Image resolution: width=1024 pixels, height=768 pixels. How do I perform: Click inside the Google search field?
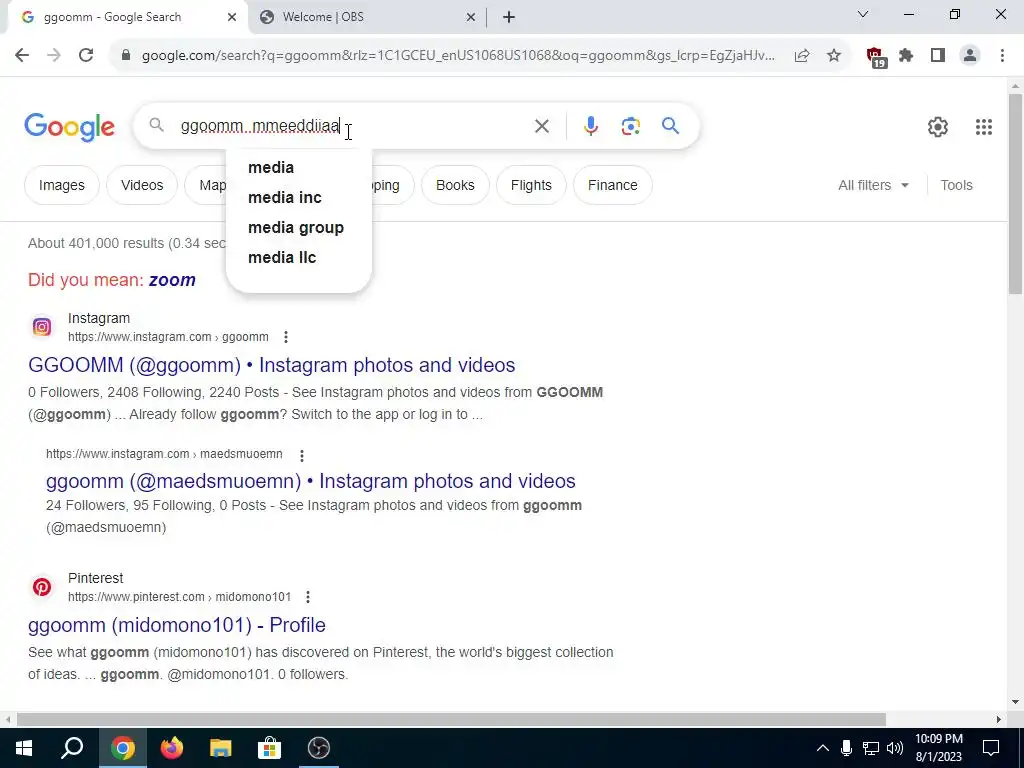click(353, 126)
